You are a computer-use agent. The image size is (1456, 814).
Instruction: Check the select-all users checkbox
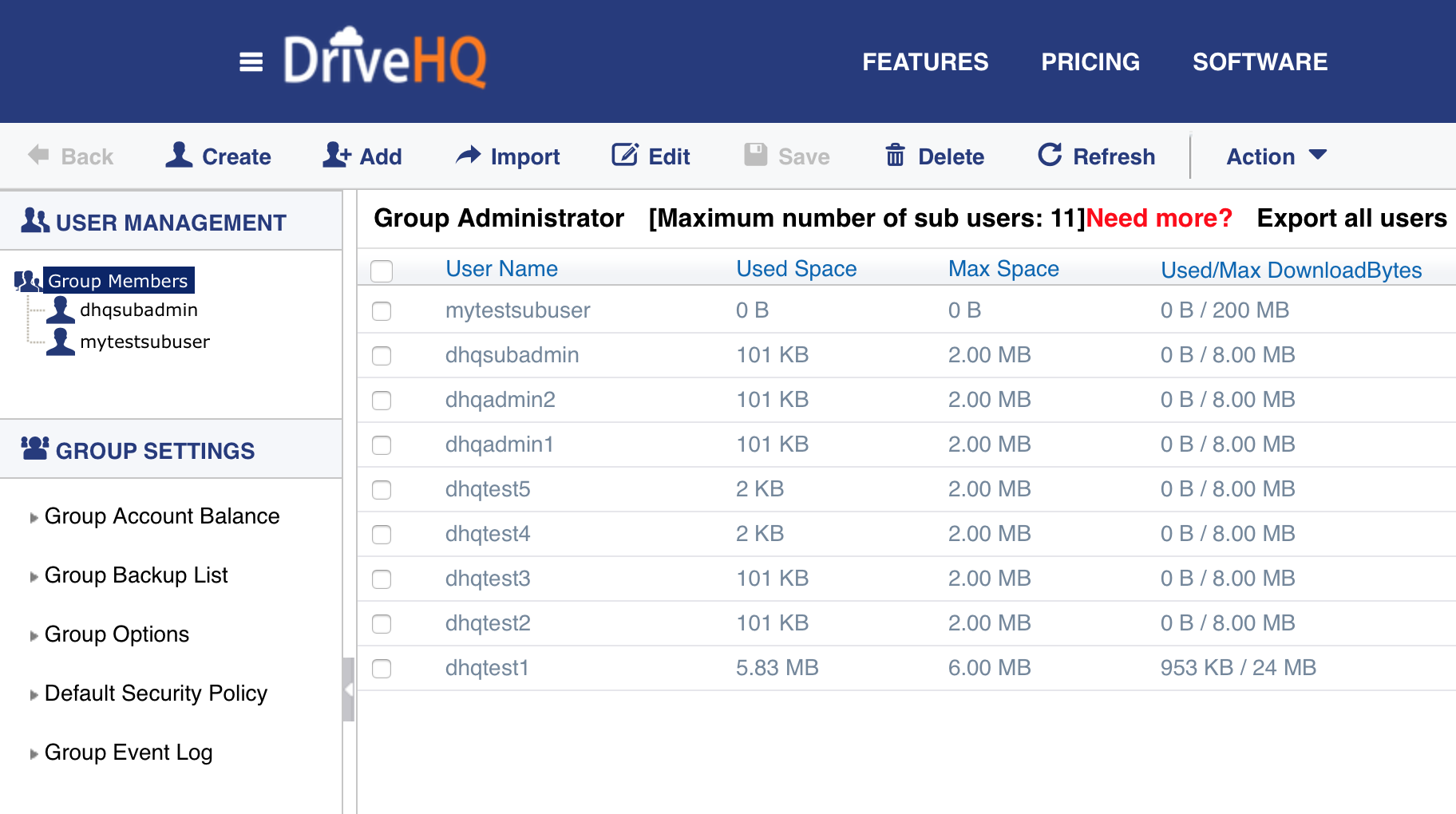click(382, 271)
